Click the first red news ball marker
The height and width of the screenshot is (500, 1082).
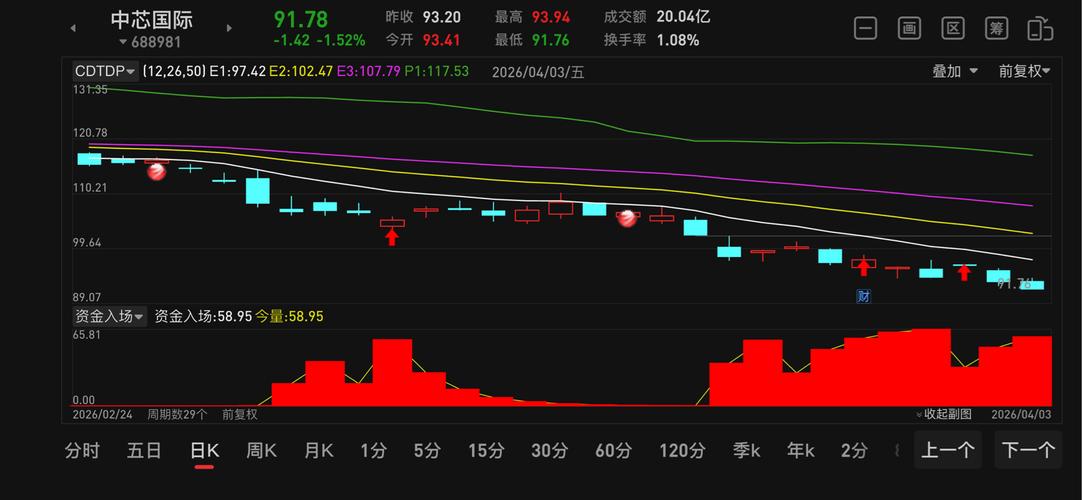point(157,170)
